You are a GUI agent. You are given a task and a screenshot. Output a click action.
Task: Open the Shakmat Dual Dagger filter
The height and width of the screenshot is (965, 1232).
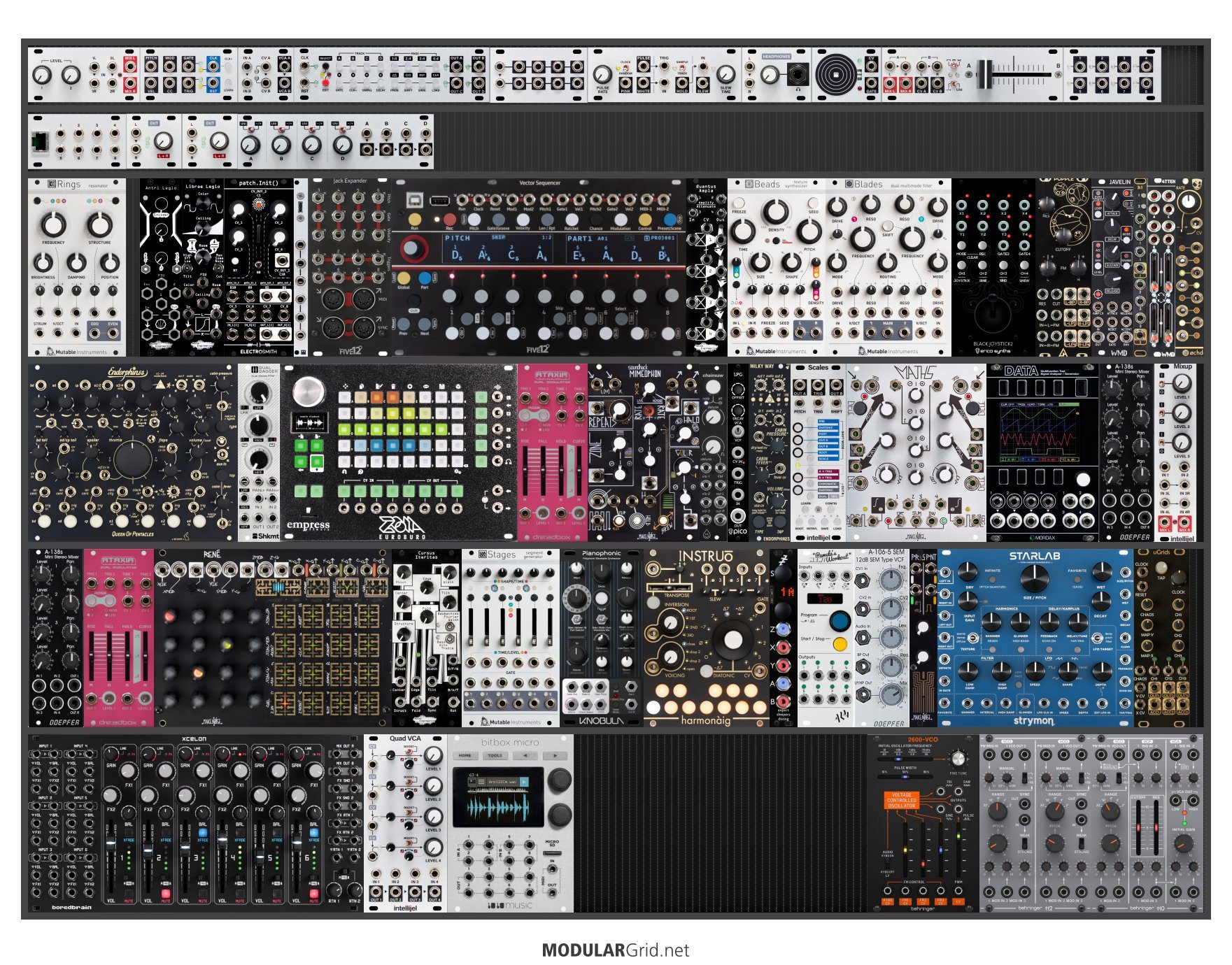click(x=258, y=452)
